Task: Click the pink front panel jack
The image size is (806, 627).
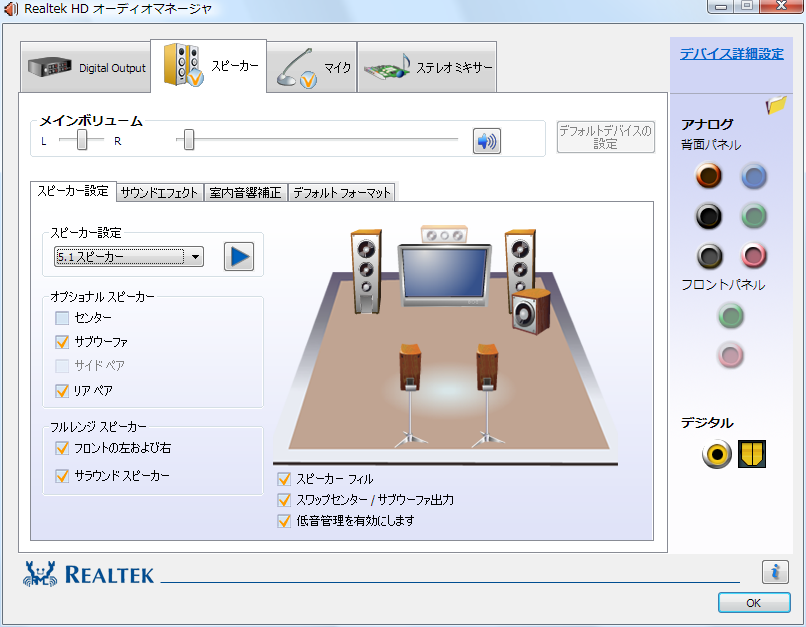Action: (730, 355)
